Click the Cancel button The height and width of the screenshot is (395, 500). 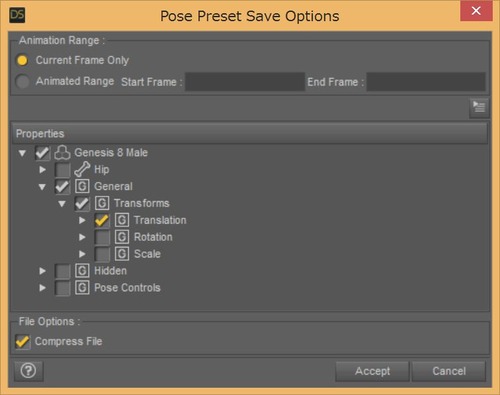click(449, 371)
